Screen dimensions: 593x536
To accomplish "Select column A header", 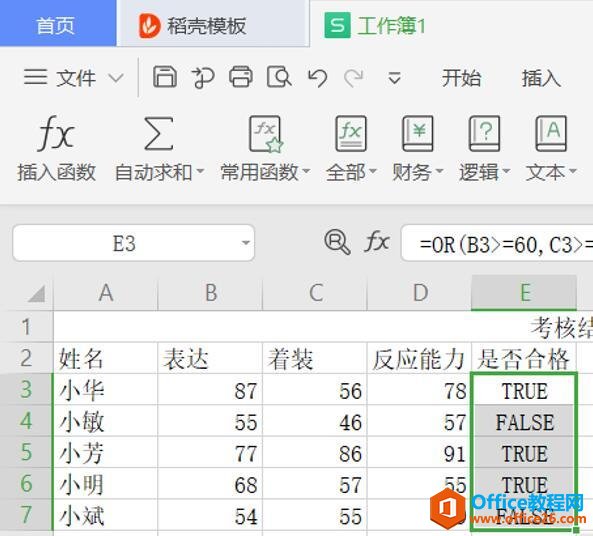I will click(x=106, y=293).
